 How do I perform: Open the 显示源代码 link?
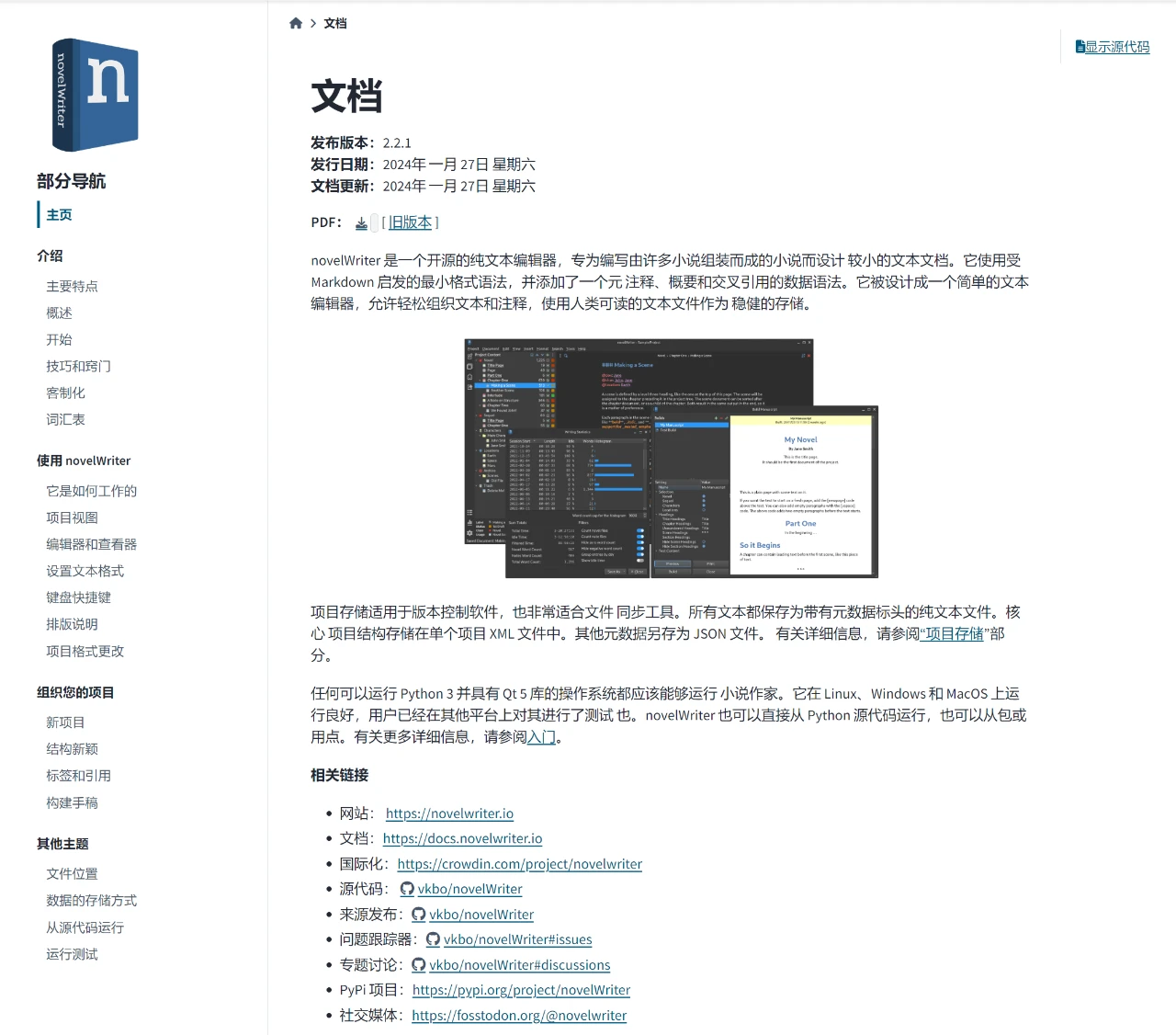click(1117, 47)
